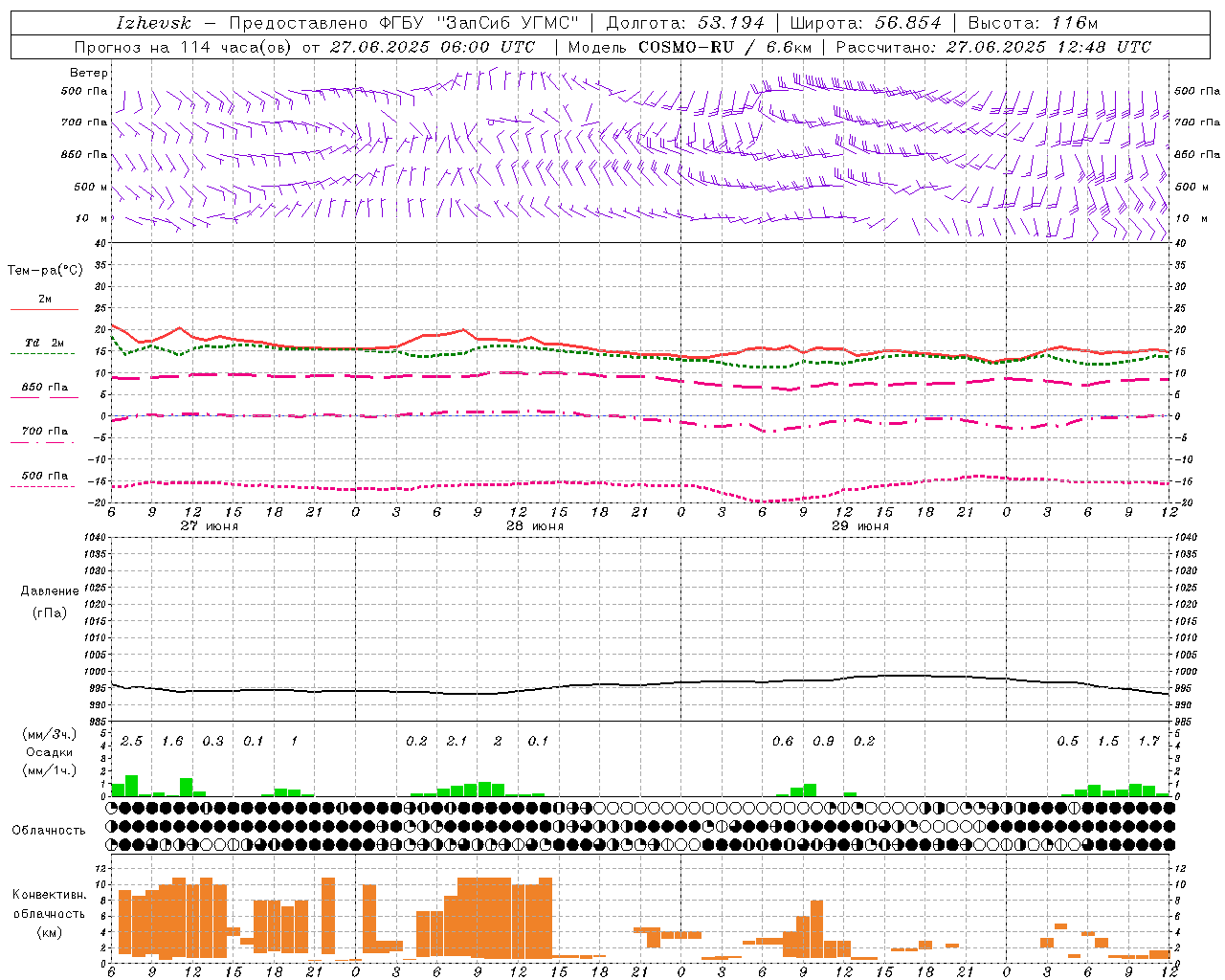Click the 'Облачность' cloudiness row label

coord(50,830)
